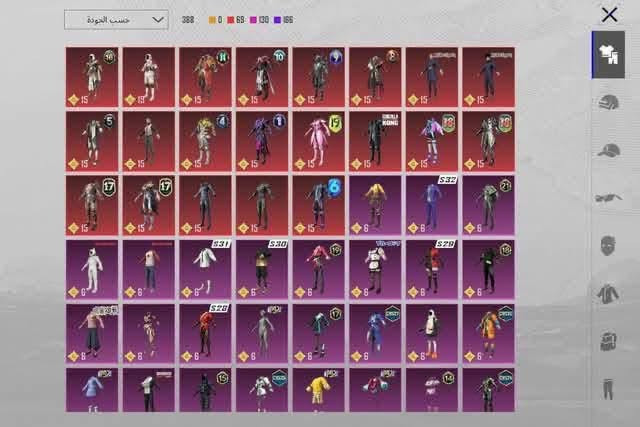Open the helmet category icon
This screenshot has width=640, height=427.
(609, 102)
